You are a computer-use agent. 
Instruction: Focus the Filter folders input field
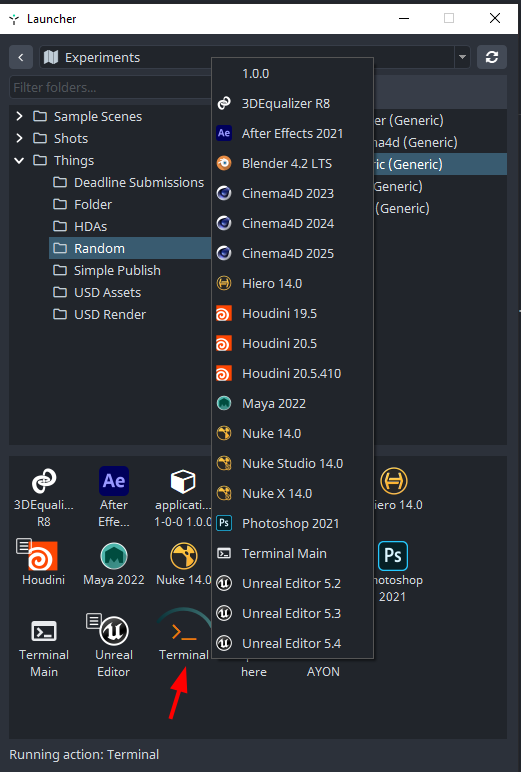click(110, 88)
